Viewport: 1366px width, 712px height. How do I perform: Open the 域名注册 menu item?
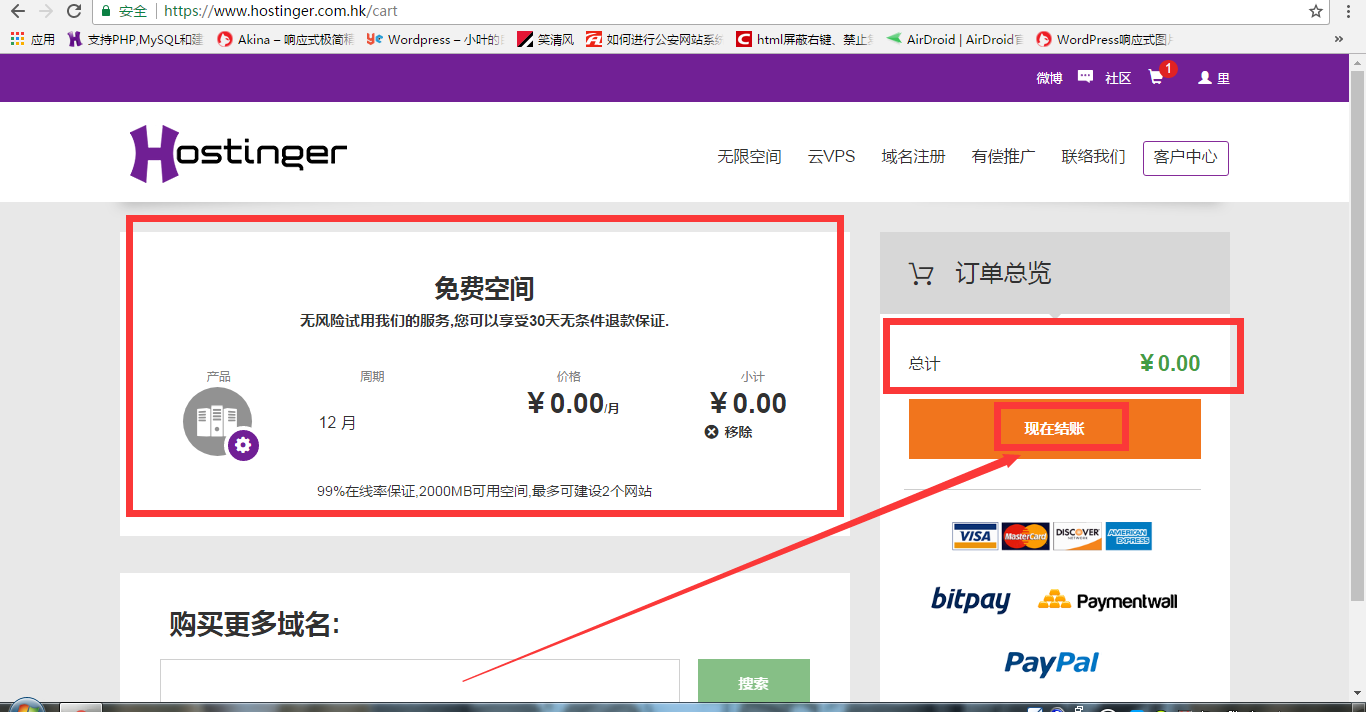pyautogui.click(x=912, y=156)
